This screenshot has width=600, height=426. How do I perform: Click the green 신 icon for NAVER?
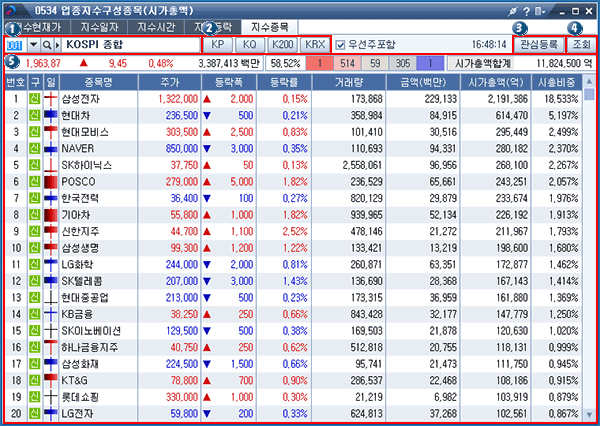pos(35,149)
